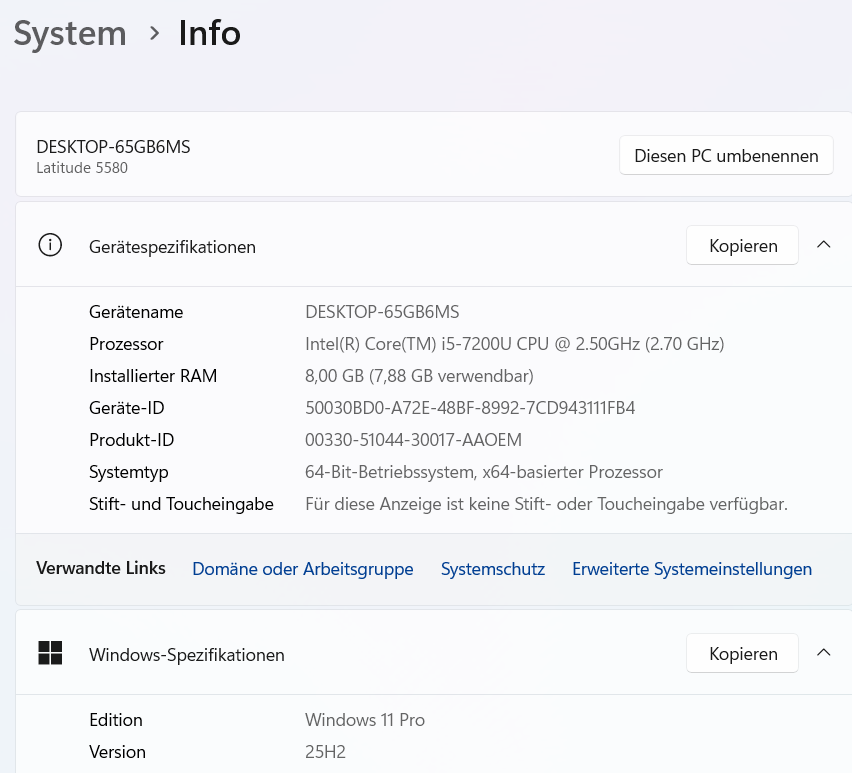The image size is (852, 773).
Task: Copy the Windows-Spezifikationen with Kopieren
Action: click(742, 653)
